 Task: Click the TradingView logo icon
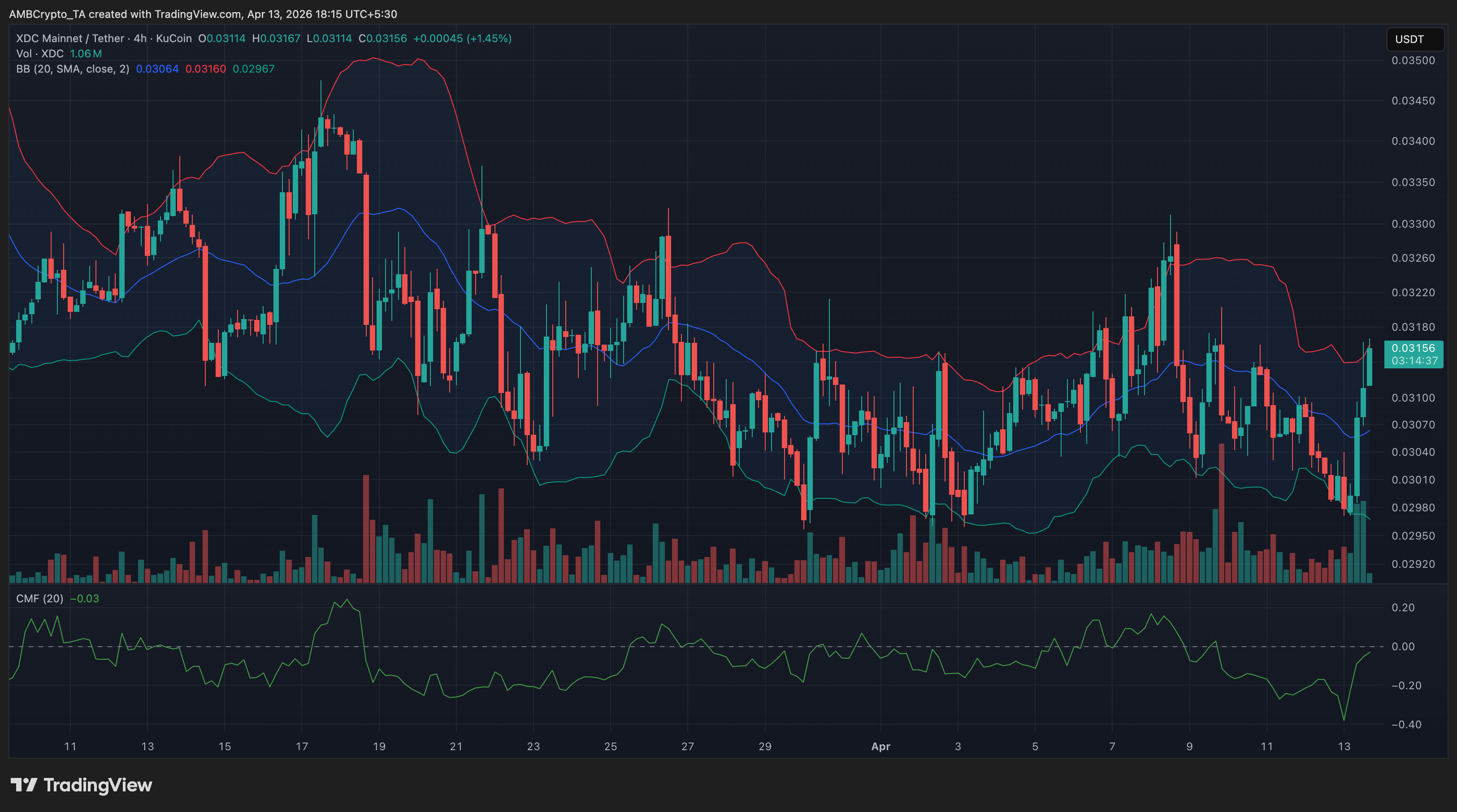coord(24,785)
